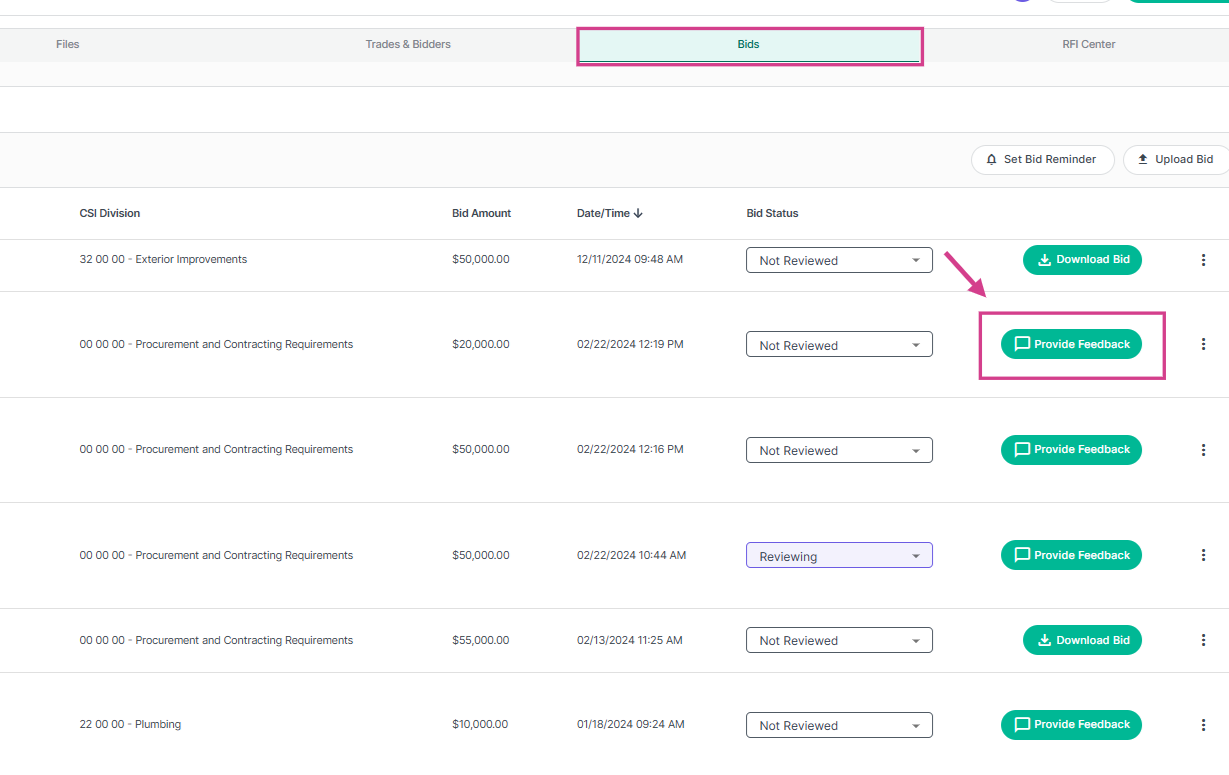The image size is (1229, 775).
Task: Open kebab menu for Plumbing row
Action: (x=1203, y=725)
